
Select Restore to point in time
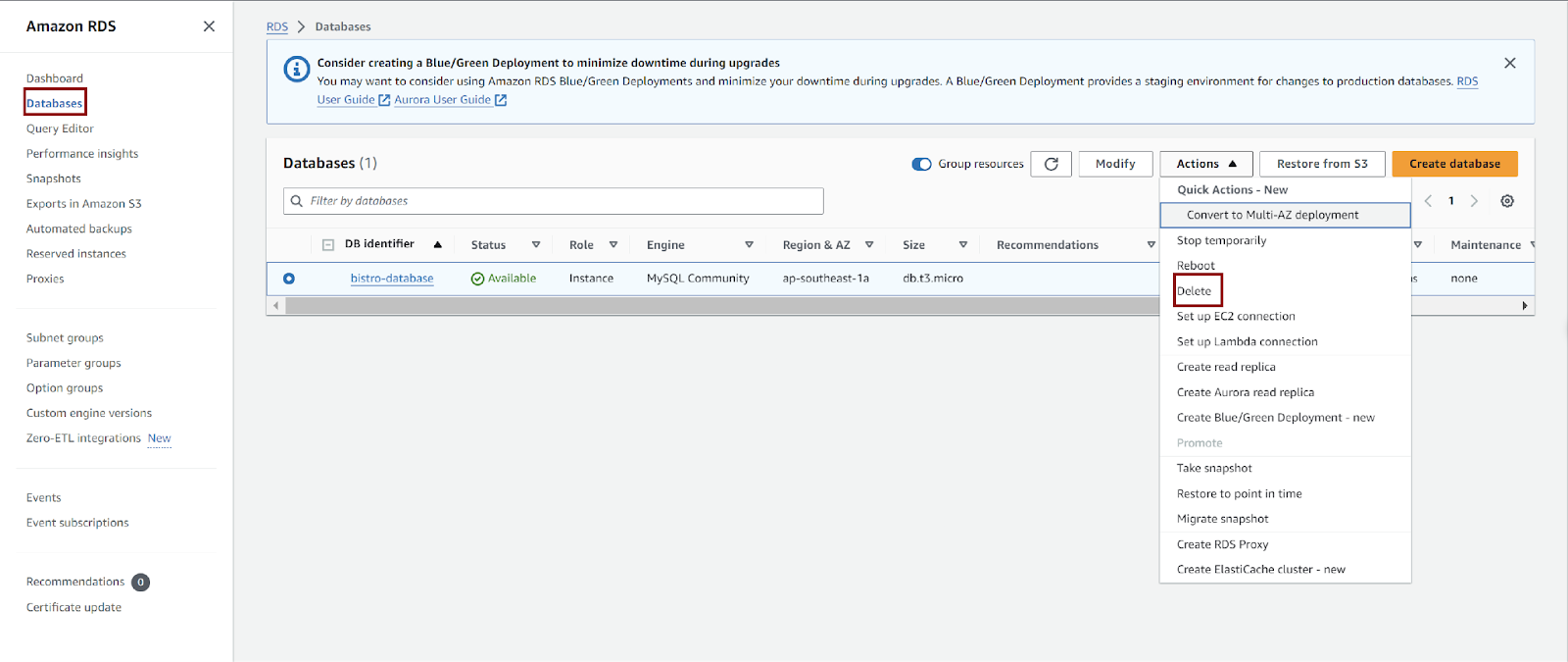[x=1239, y=494]
